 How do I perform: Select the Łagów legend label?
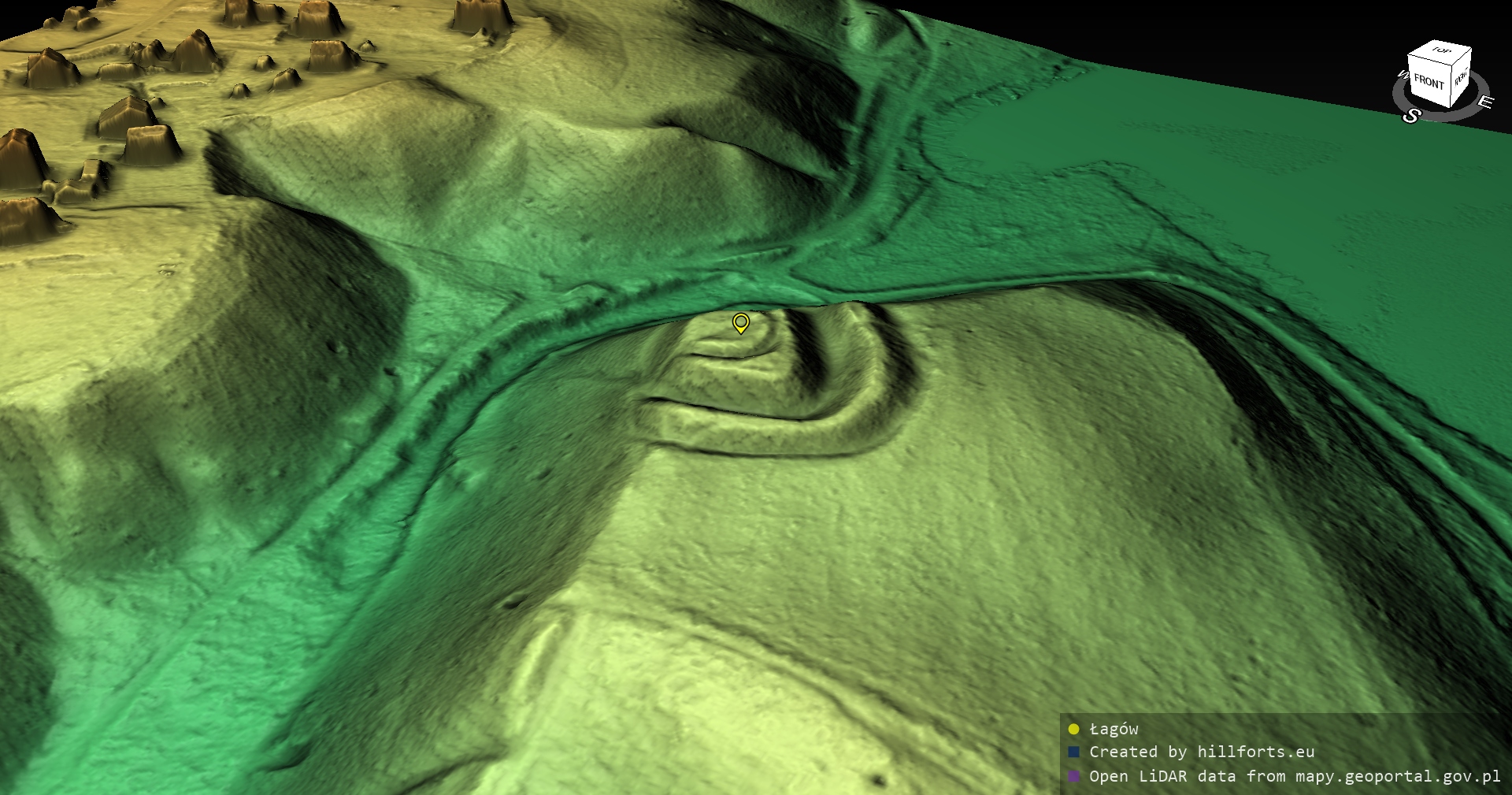point(1114,729)
